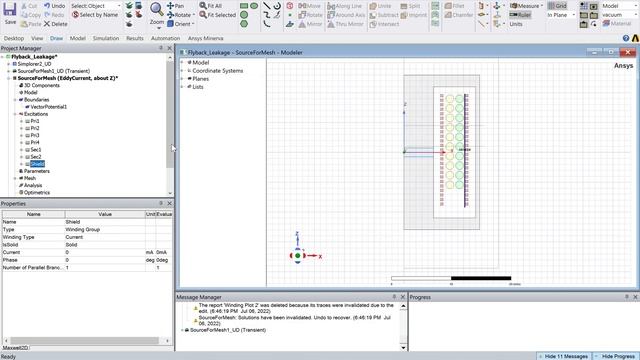Open the Results ribbon tab

point(135,38)
